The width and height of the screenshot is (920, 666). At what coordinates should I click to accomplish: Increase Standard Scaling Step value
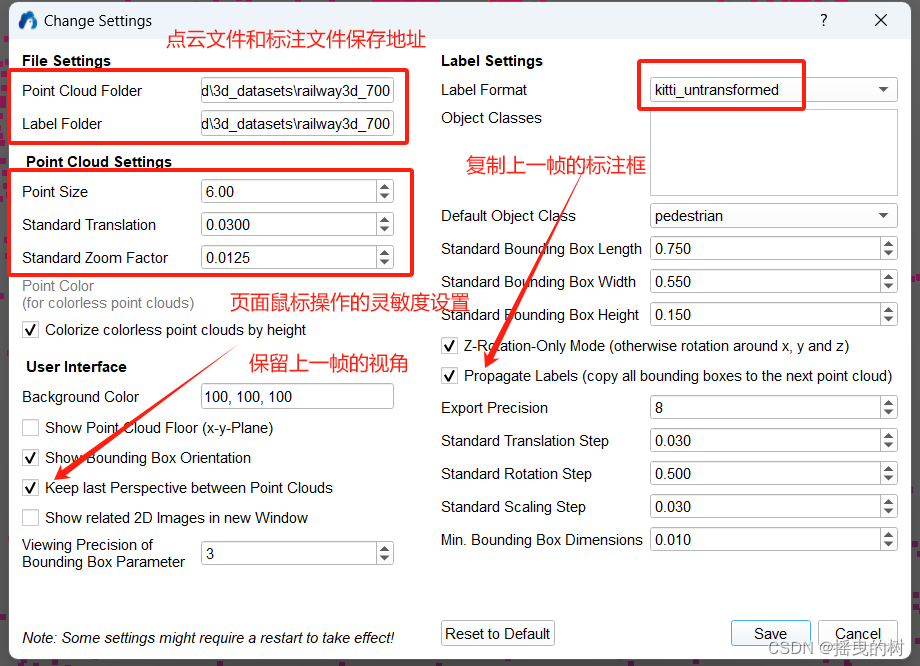889,501
